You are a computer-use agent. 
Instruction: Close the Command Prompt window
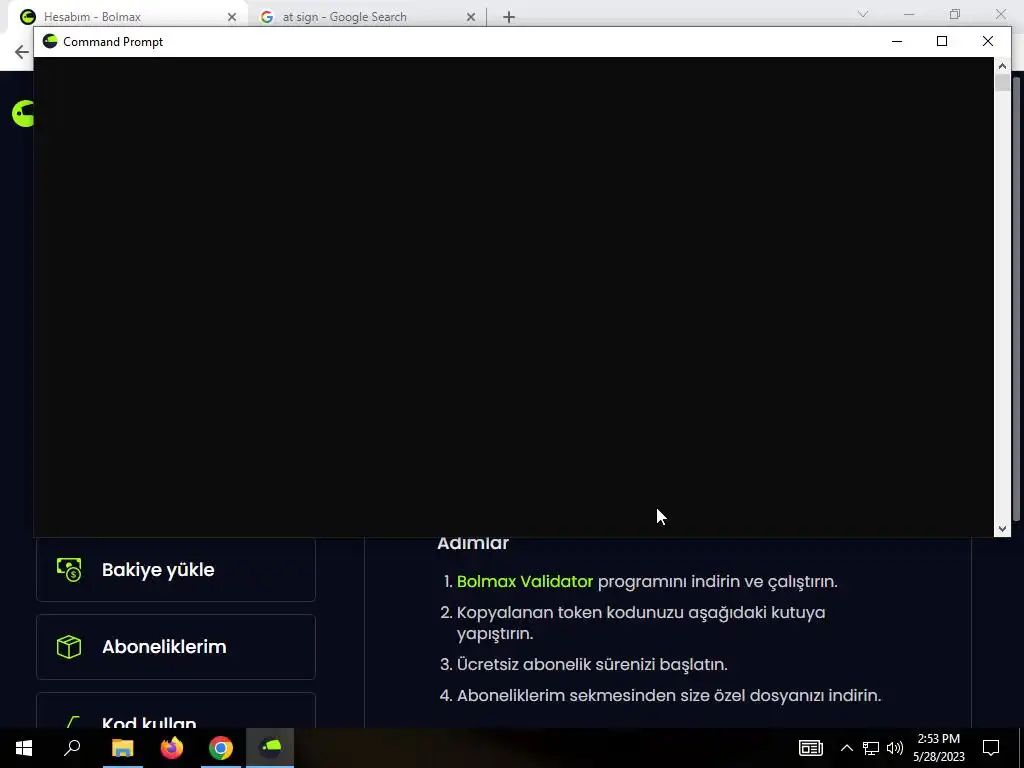987,41
